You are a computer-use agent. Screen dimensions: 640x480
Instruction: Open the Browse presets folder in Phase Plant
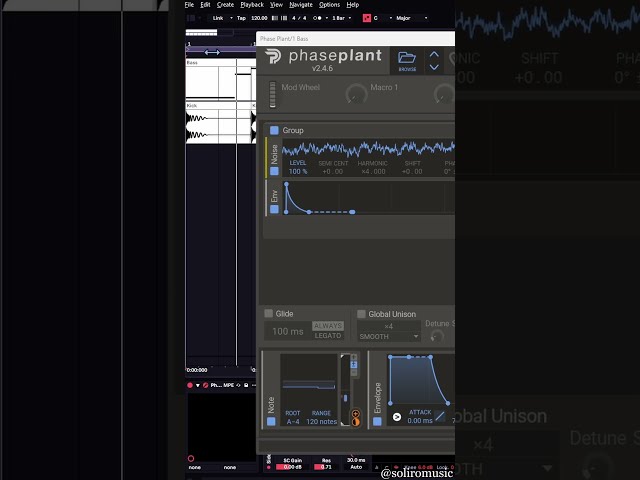tap(407, 60)
